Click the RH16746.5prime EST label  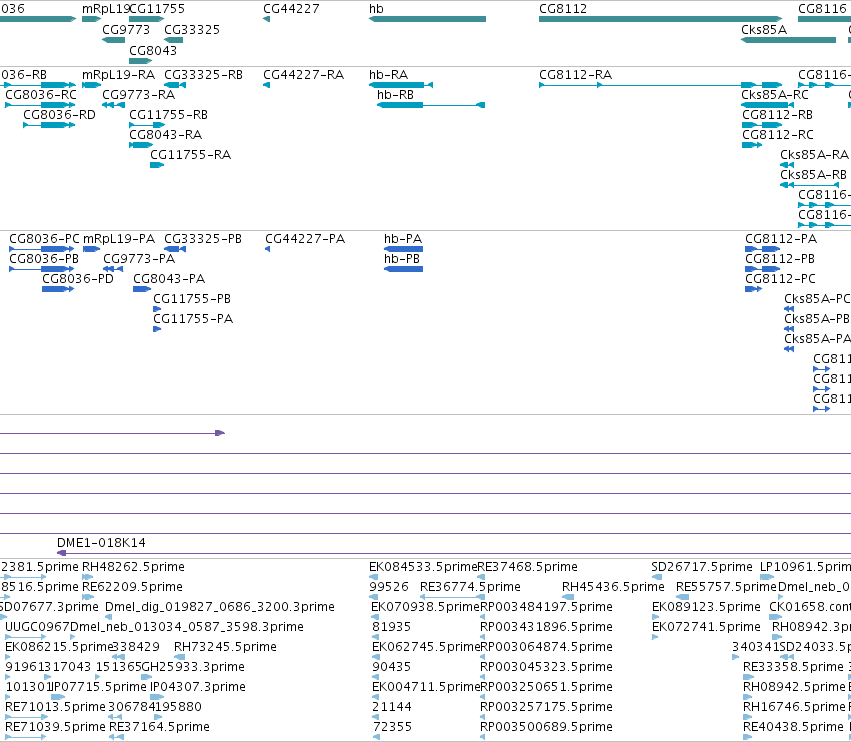(795, 707)
